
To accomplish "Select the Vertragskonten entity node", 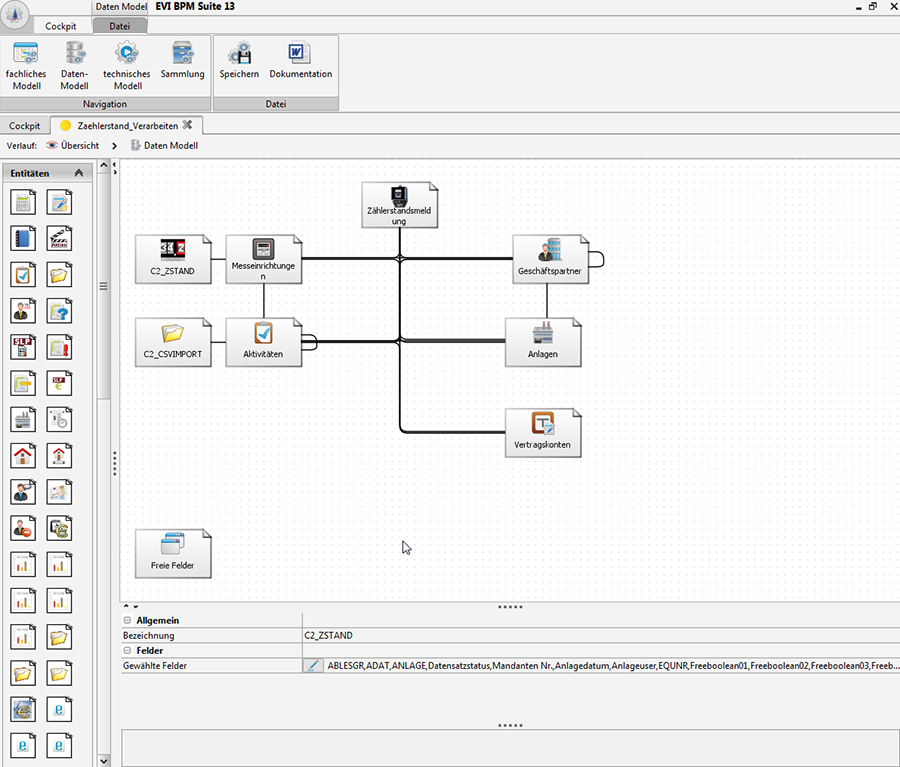I will pos(543,432).
